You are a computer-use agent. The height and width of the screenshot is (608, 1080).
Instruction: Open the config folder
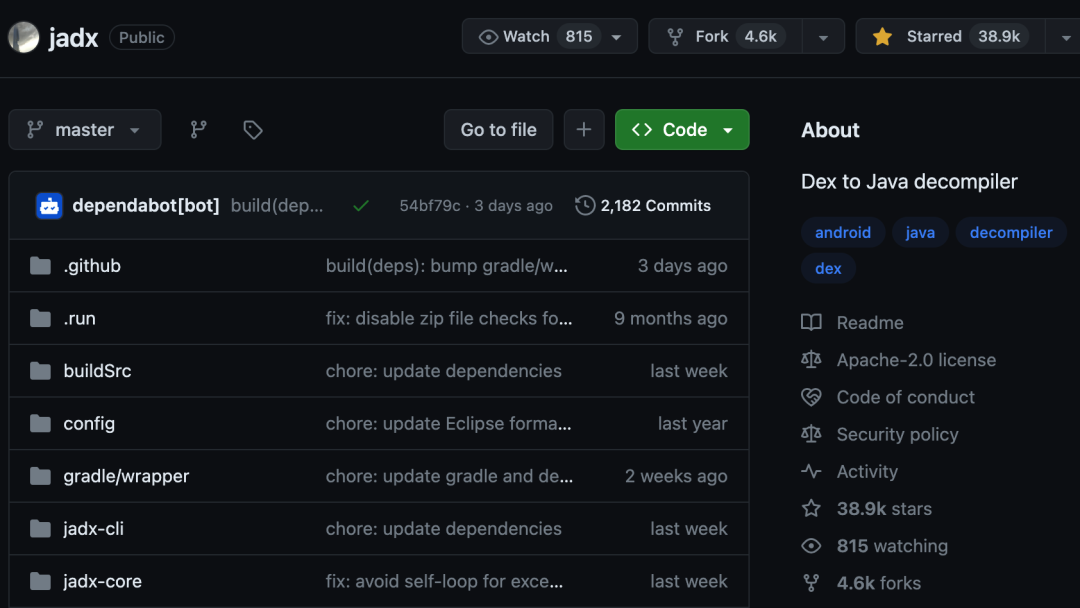pyautogui.click(x=89, y=423)
